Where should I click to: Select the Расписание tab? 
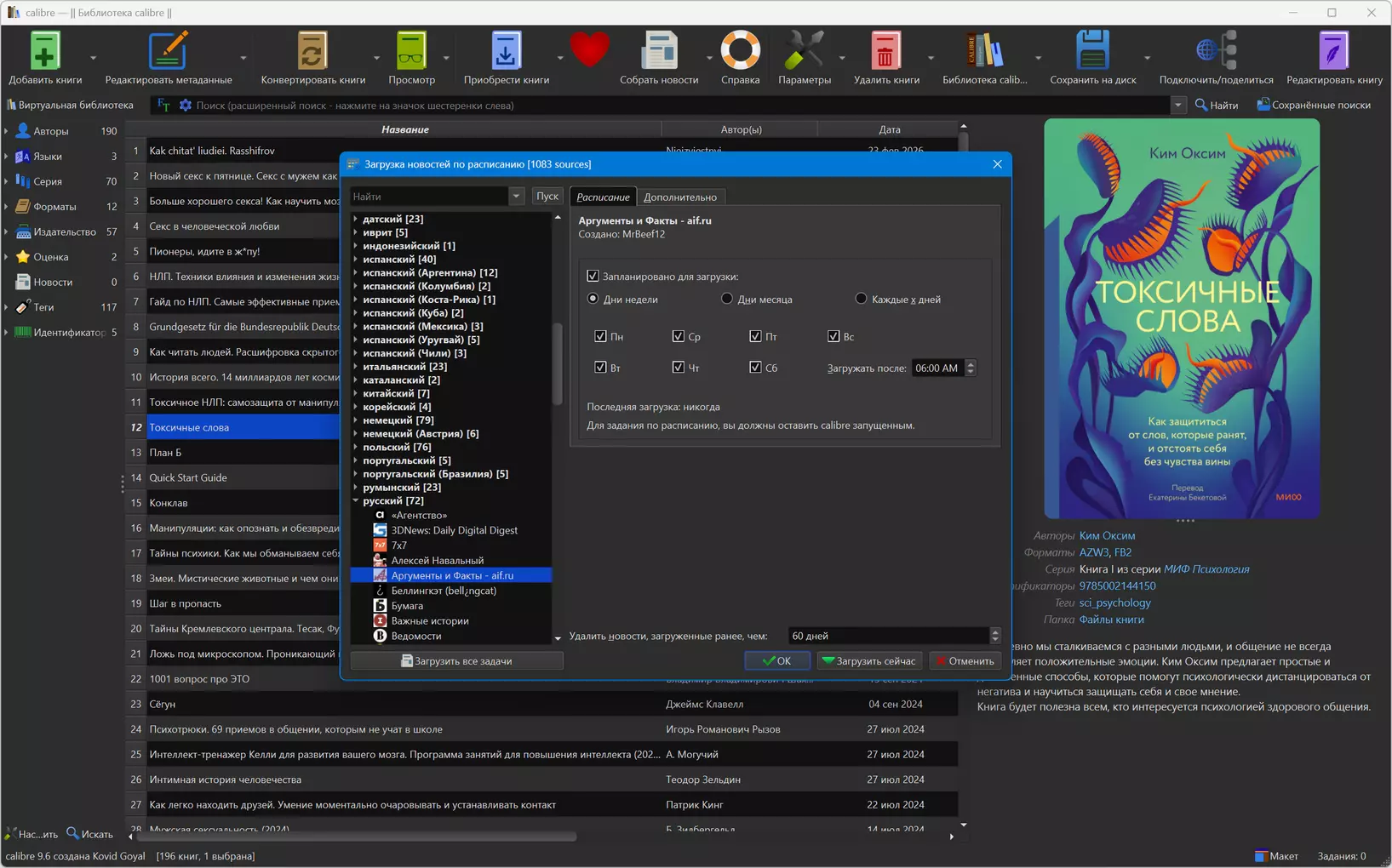(603, 197)
